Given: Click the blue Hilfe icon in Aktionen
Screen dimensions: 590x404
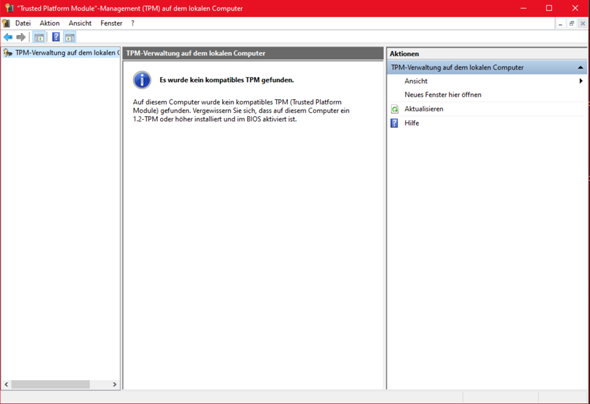Looking at the screenshot, I should coord(394,123).
